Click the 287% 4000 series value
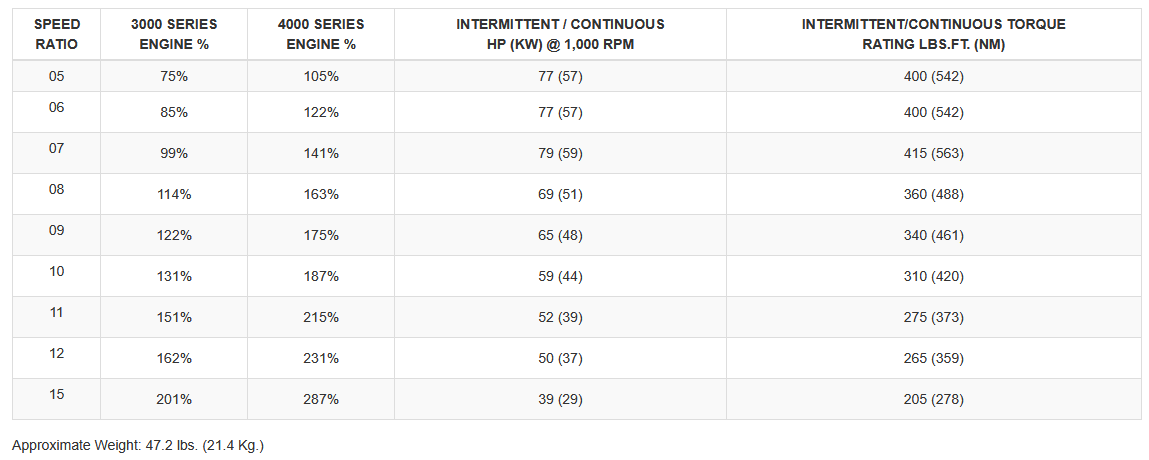Screen dimensions: 1149x460 321,399
